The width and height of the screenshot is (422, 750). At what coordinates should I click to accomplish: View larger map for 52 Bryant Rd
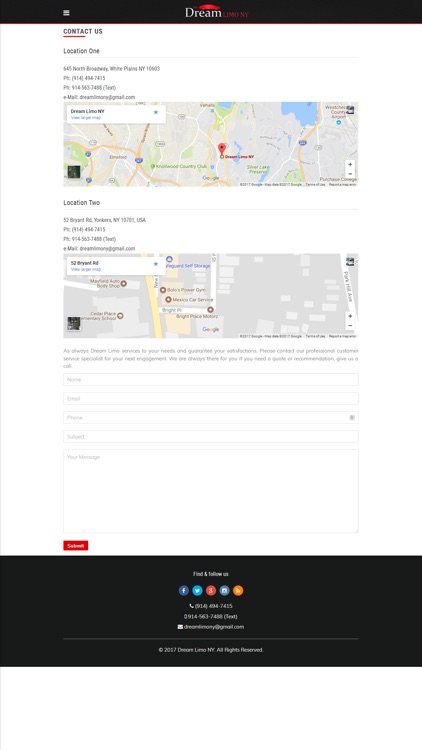tap(86, 269)
